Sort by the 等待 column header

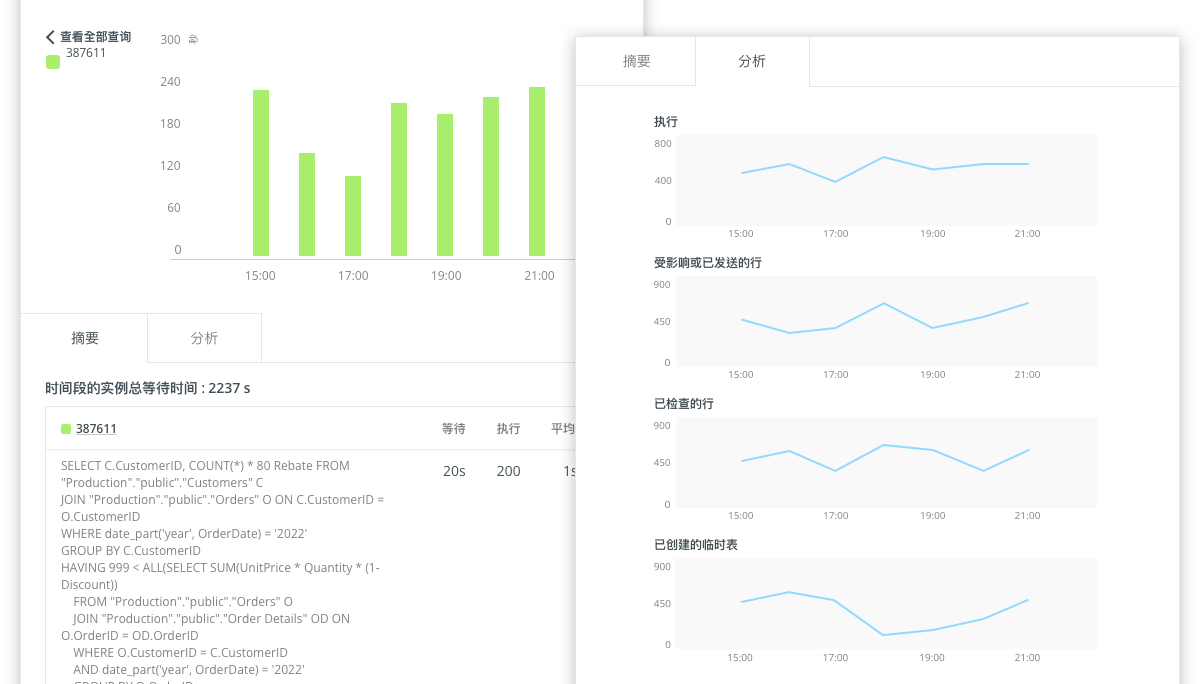pos(454,428)
